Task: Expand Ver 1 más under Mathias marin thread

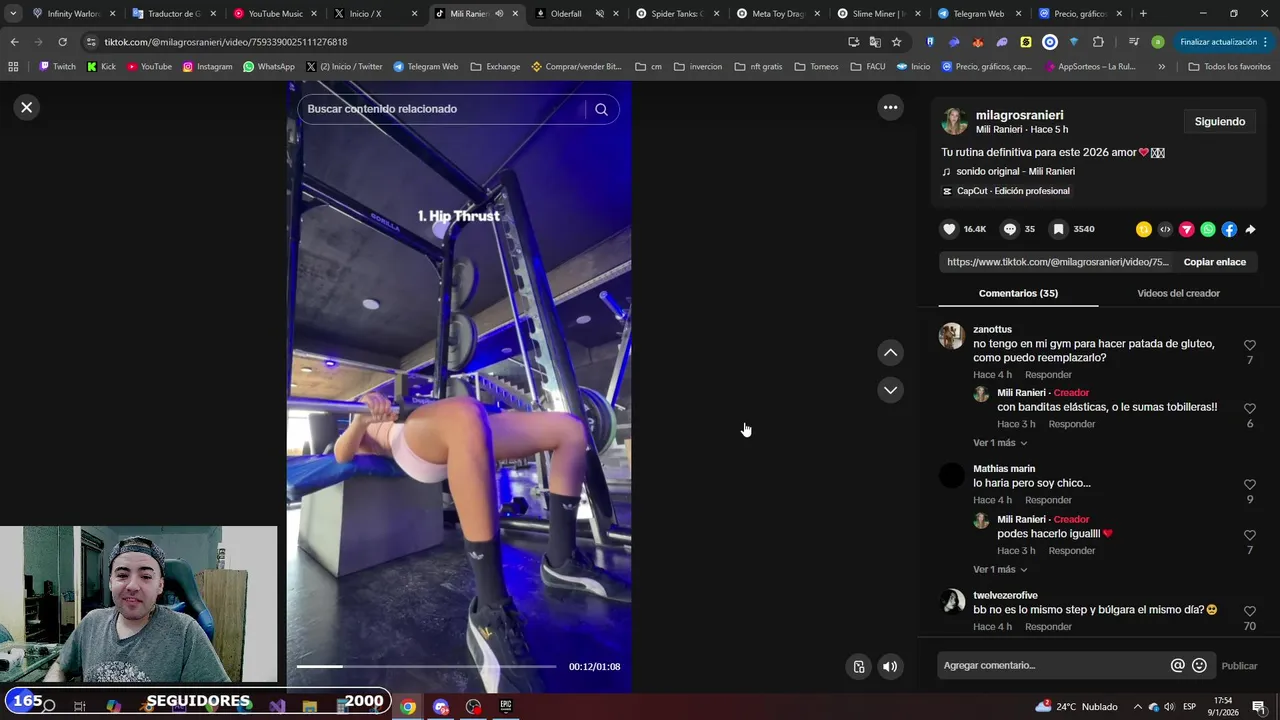Action: [x=1000, y=570]
